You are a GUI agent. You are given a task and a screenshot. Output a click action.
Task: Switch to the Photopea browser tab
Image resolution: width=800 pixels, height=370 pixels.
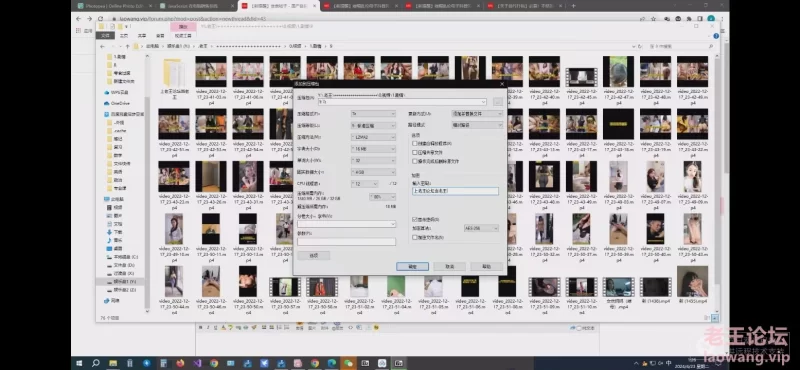click(114, 6)
